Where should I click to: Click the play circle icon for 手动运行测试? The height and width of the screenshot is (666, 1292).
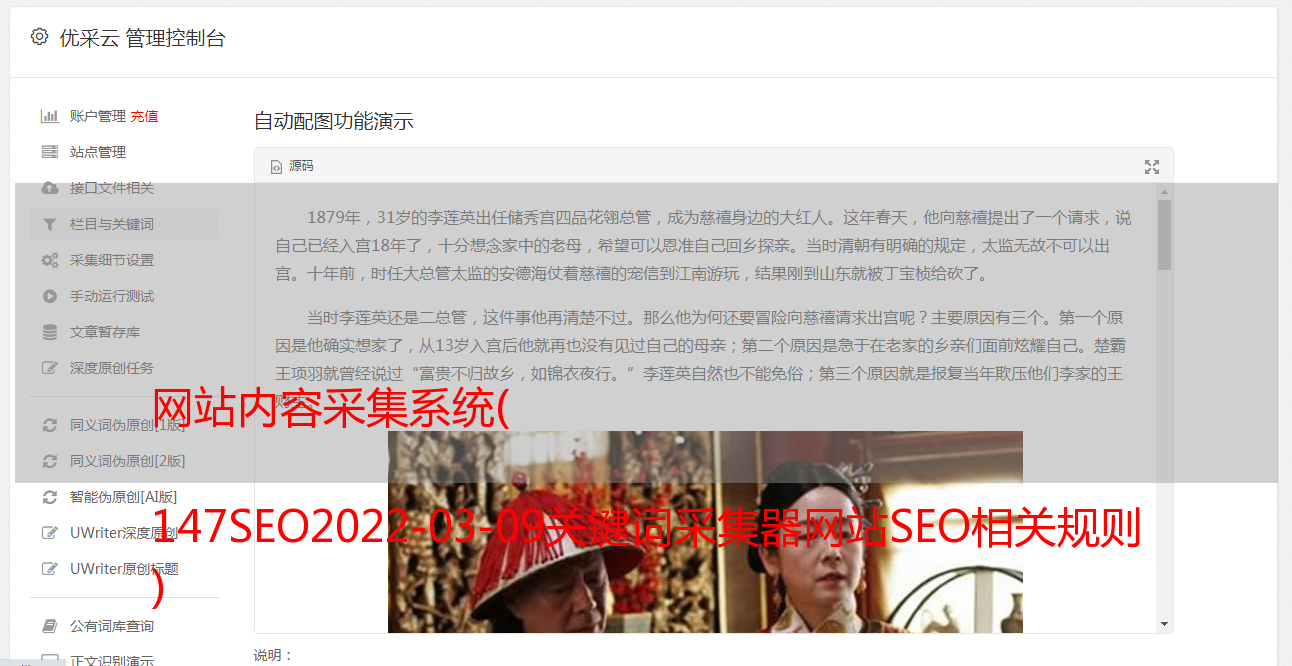[x=49, y=296]
